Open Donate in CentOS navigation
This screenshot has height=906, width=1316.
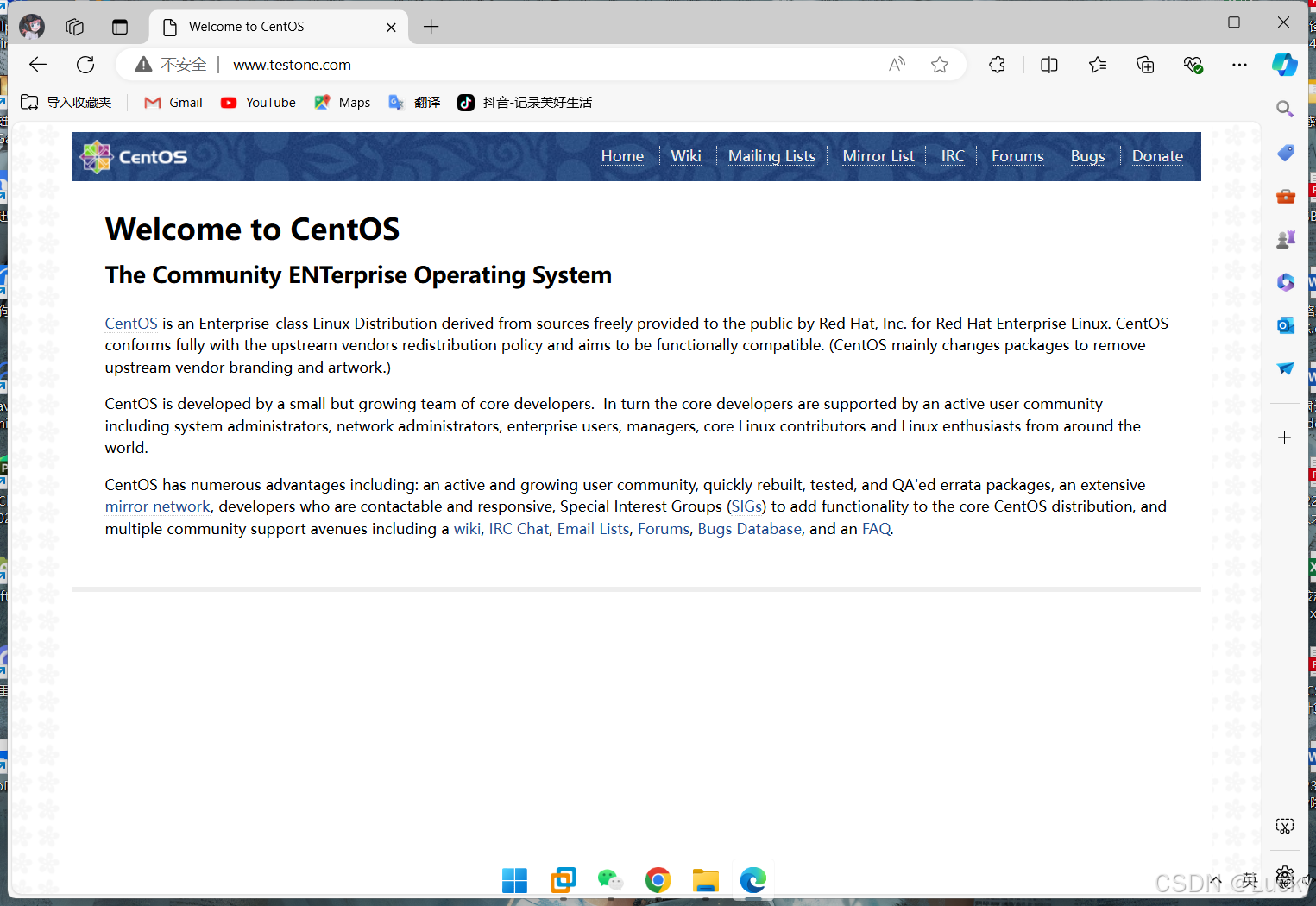[x=1157, y=156]
